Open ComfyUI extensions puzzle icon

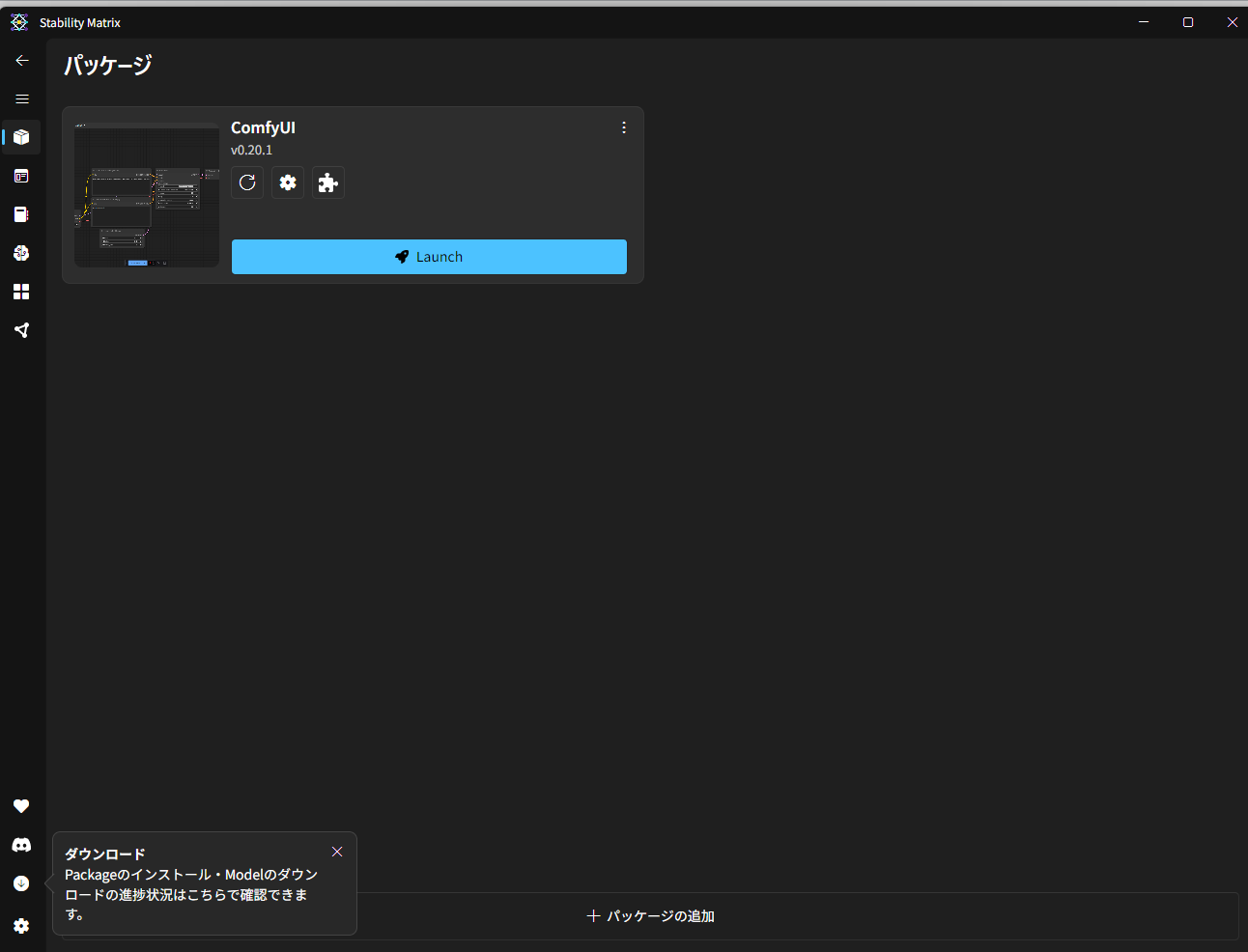328,182
